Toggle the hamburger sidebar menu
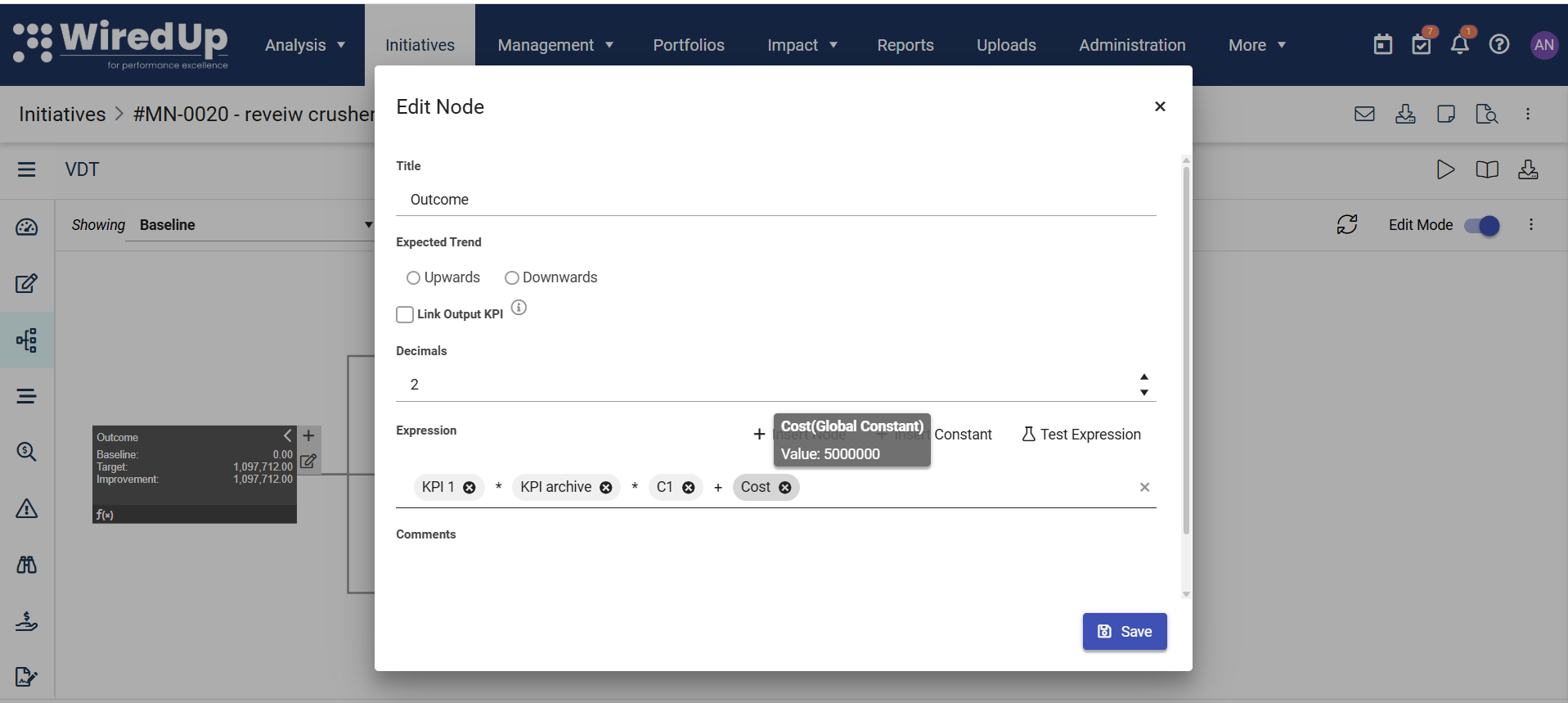1568x703 pixels. (26, 169)
